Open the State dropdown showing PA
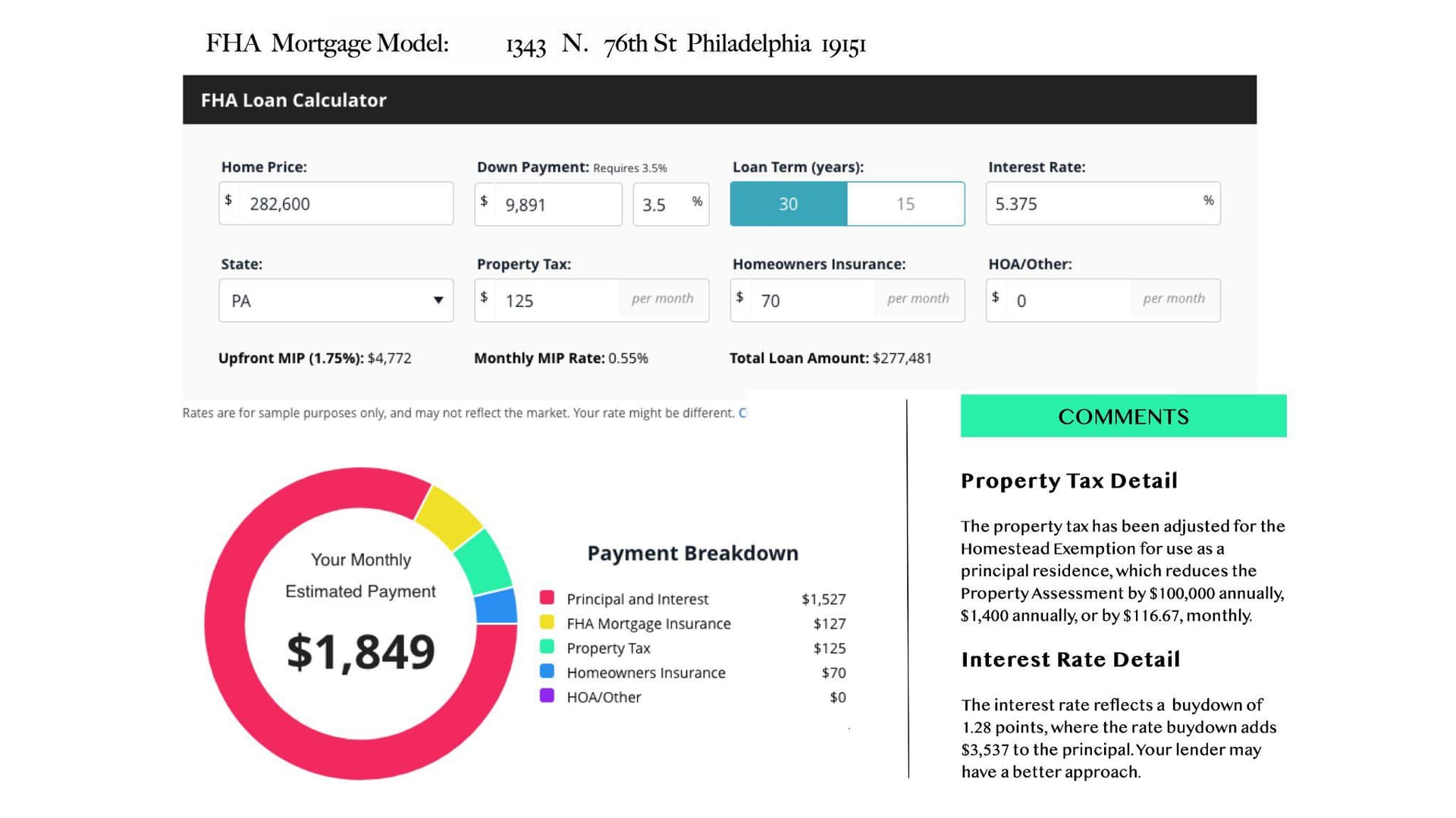1456x818 pixels. [336, 300]
